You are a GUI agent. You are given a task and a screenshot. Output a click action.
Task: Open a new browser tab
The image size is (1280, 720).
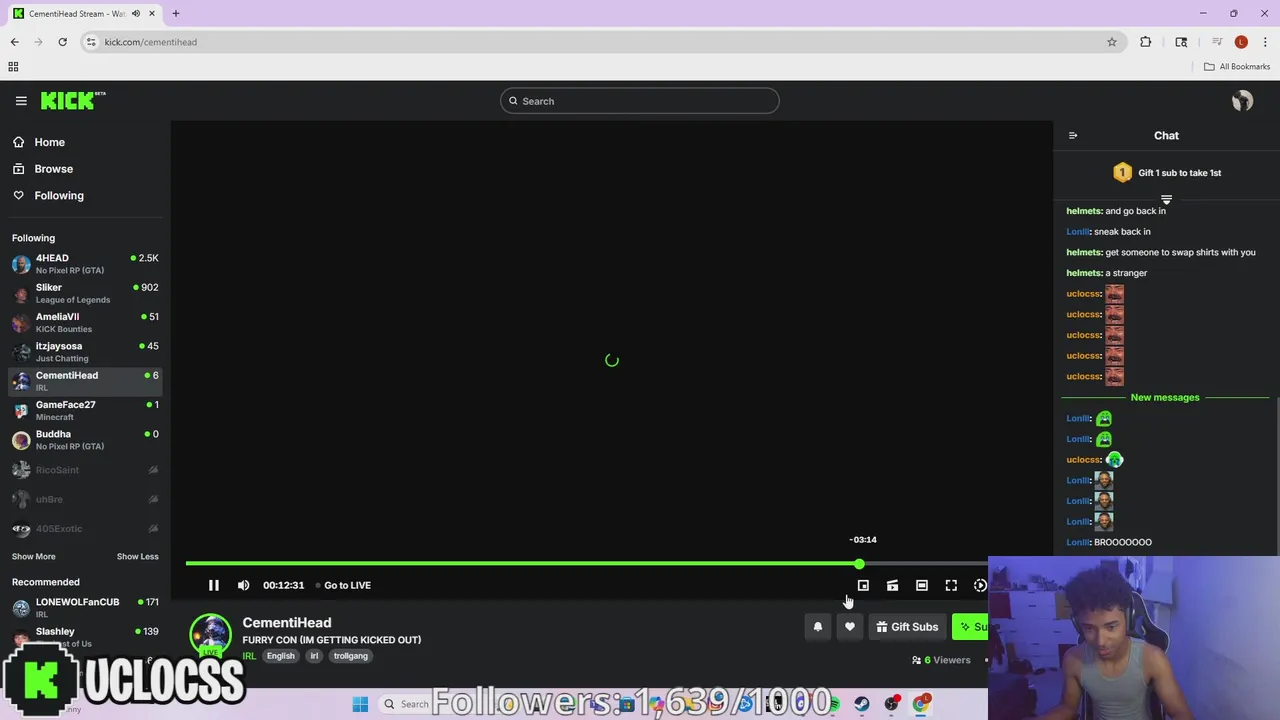coord(175,14)
